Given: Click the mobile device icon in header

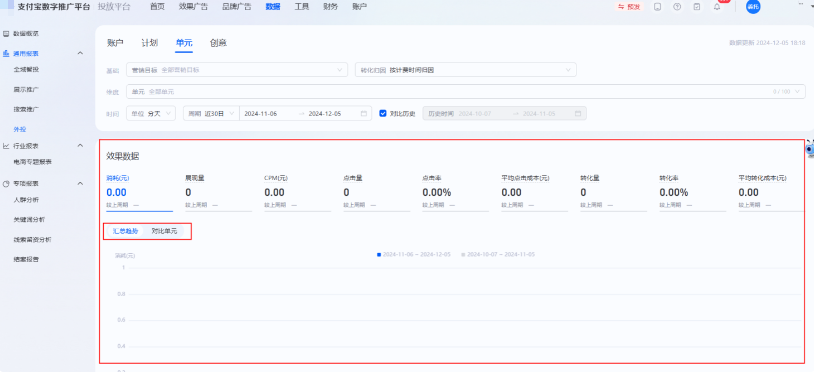Looking at the screenshot, I should pyautogui.click(x=658, y=7).
